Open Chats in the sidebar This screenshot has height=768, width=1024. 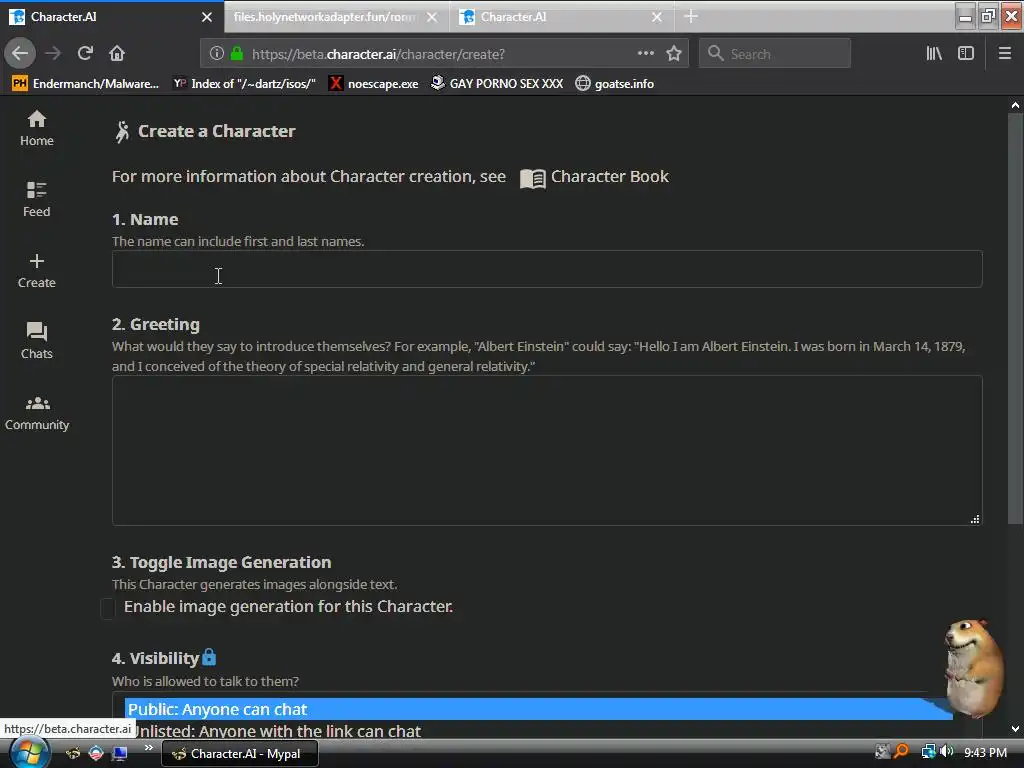click(37, 341)
